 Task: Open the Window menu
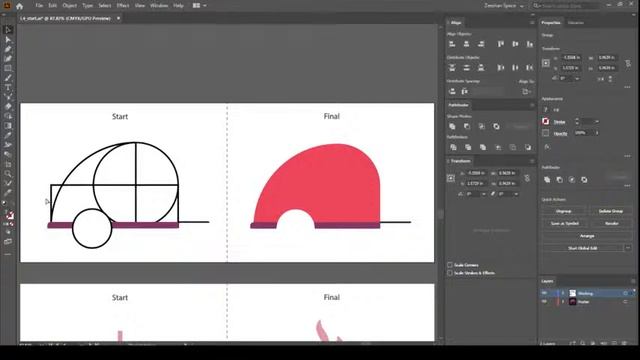click(159, 6)
